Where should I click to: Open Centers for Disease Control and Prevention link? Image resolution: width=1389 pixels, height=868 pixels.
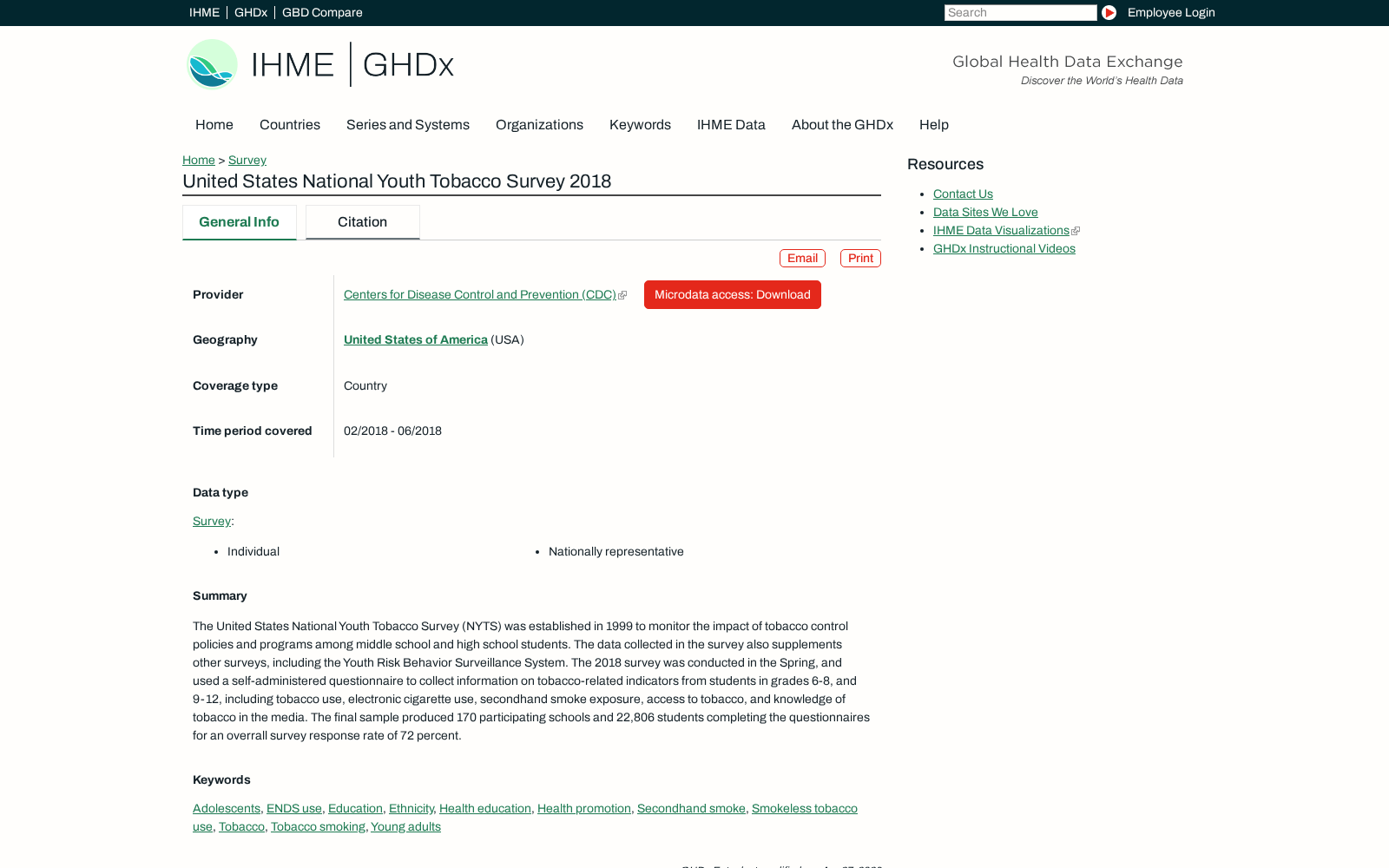[480, 294]
